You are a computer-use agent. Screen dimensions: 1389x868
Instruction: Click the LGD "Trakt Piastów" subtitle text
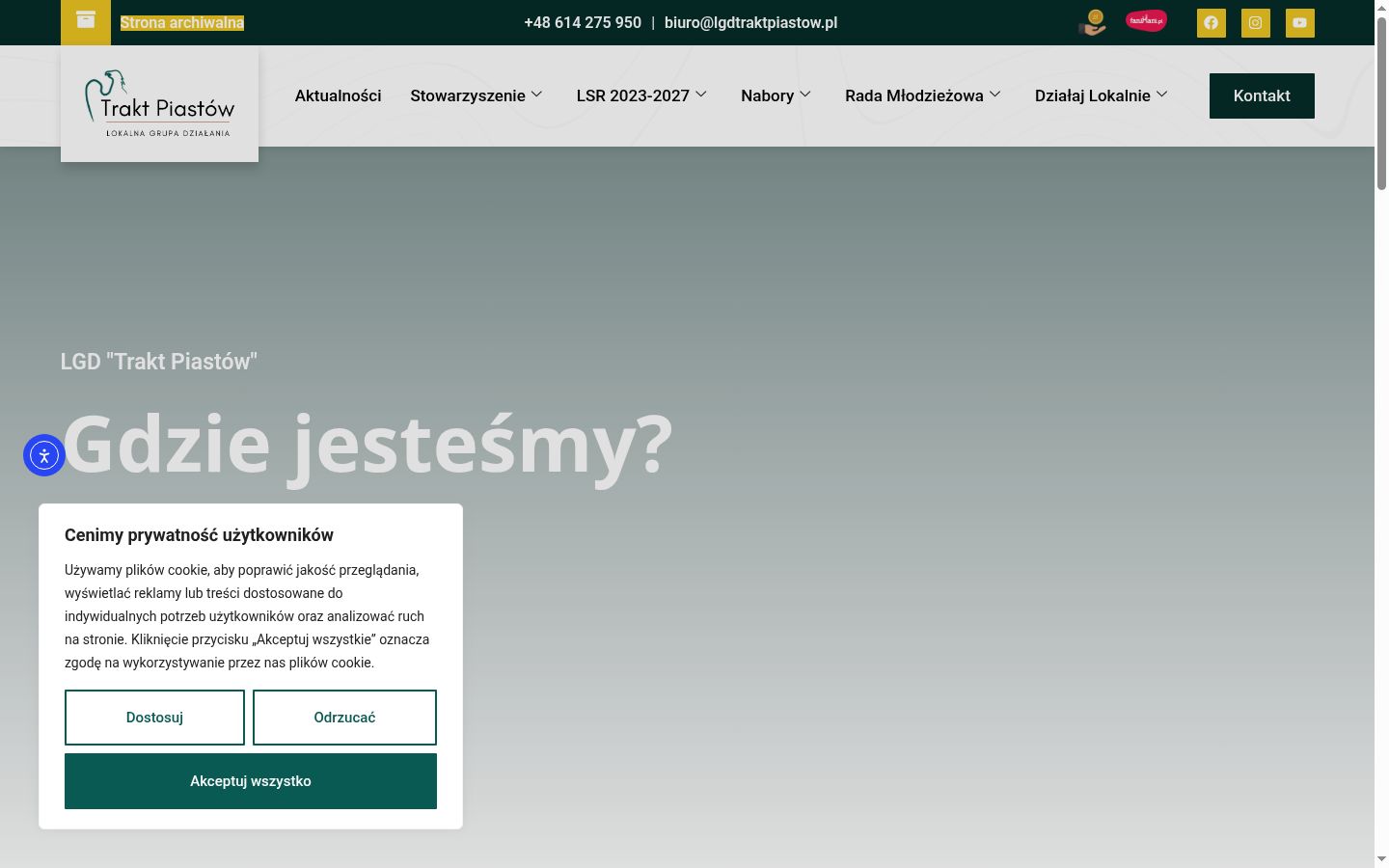(x=159, y=362)
